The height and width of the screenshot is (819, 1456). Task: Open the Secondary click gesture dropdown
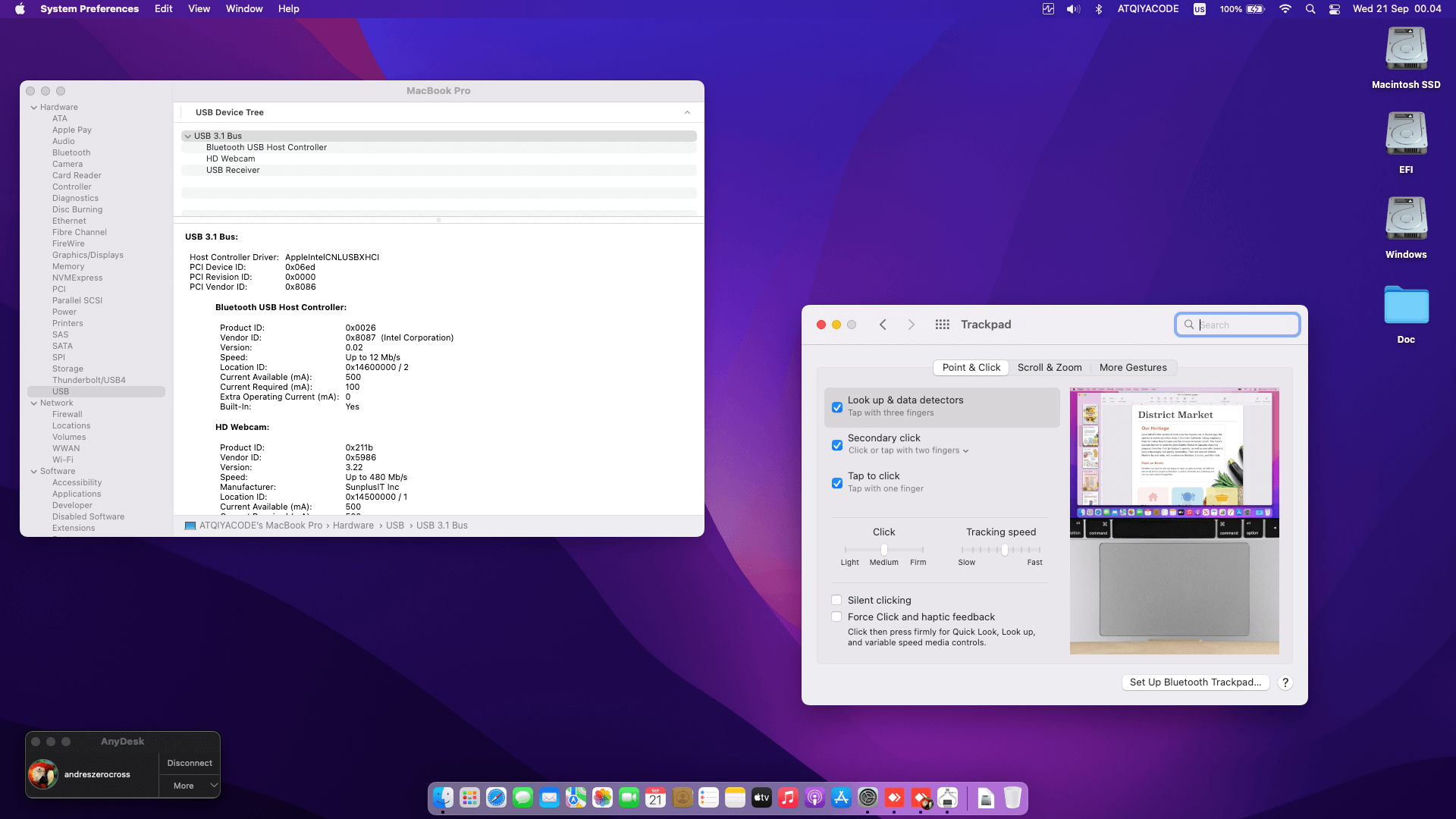(x=908, y=450)
